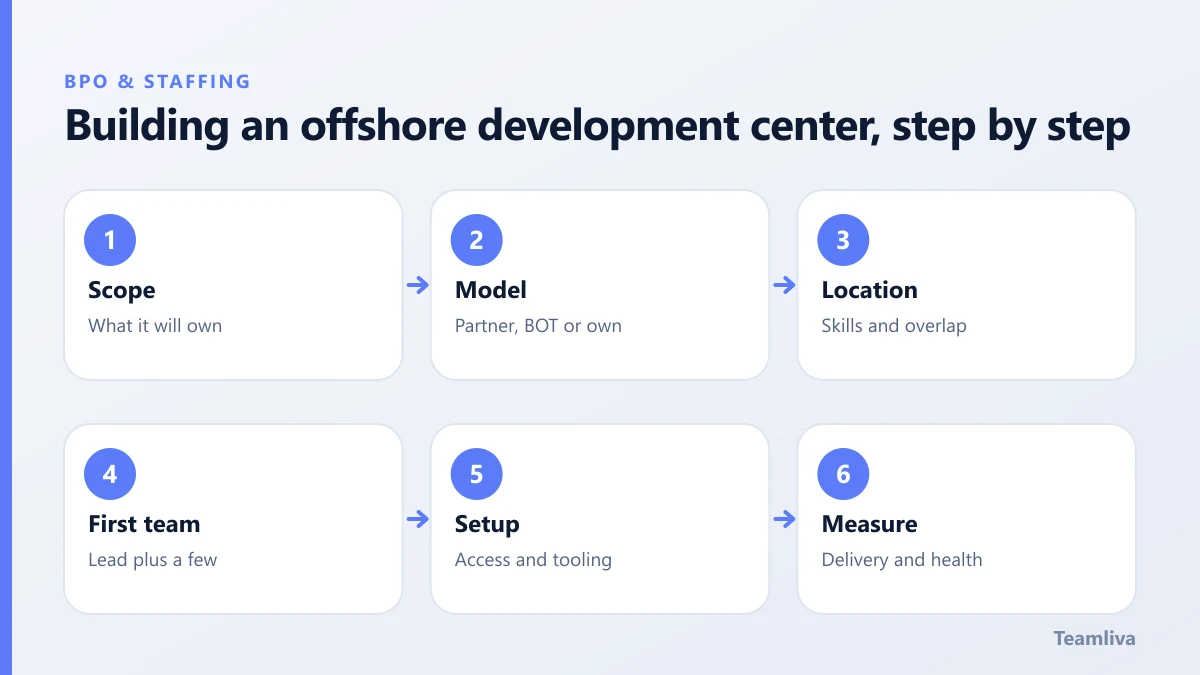Click the "Partner, BOT or own" text

click(x=538, y=325)
